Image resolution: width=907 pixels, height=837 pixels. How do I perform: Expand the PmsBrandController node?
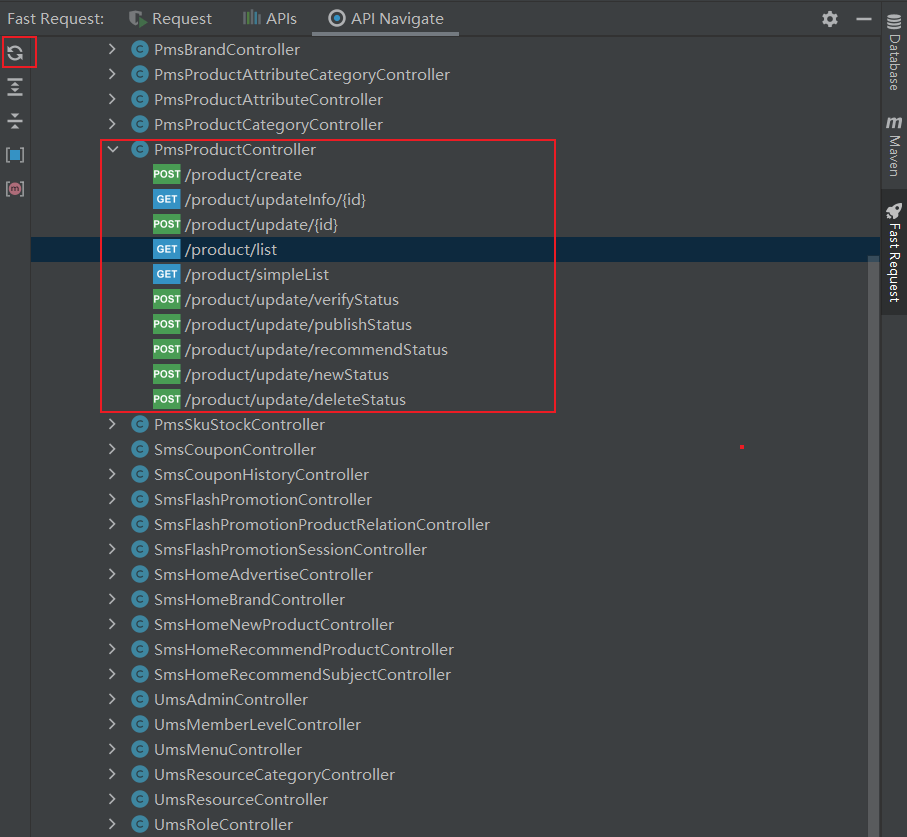coord(112,50)
